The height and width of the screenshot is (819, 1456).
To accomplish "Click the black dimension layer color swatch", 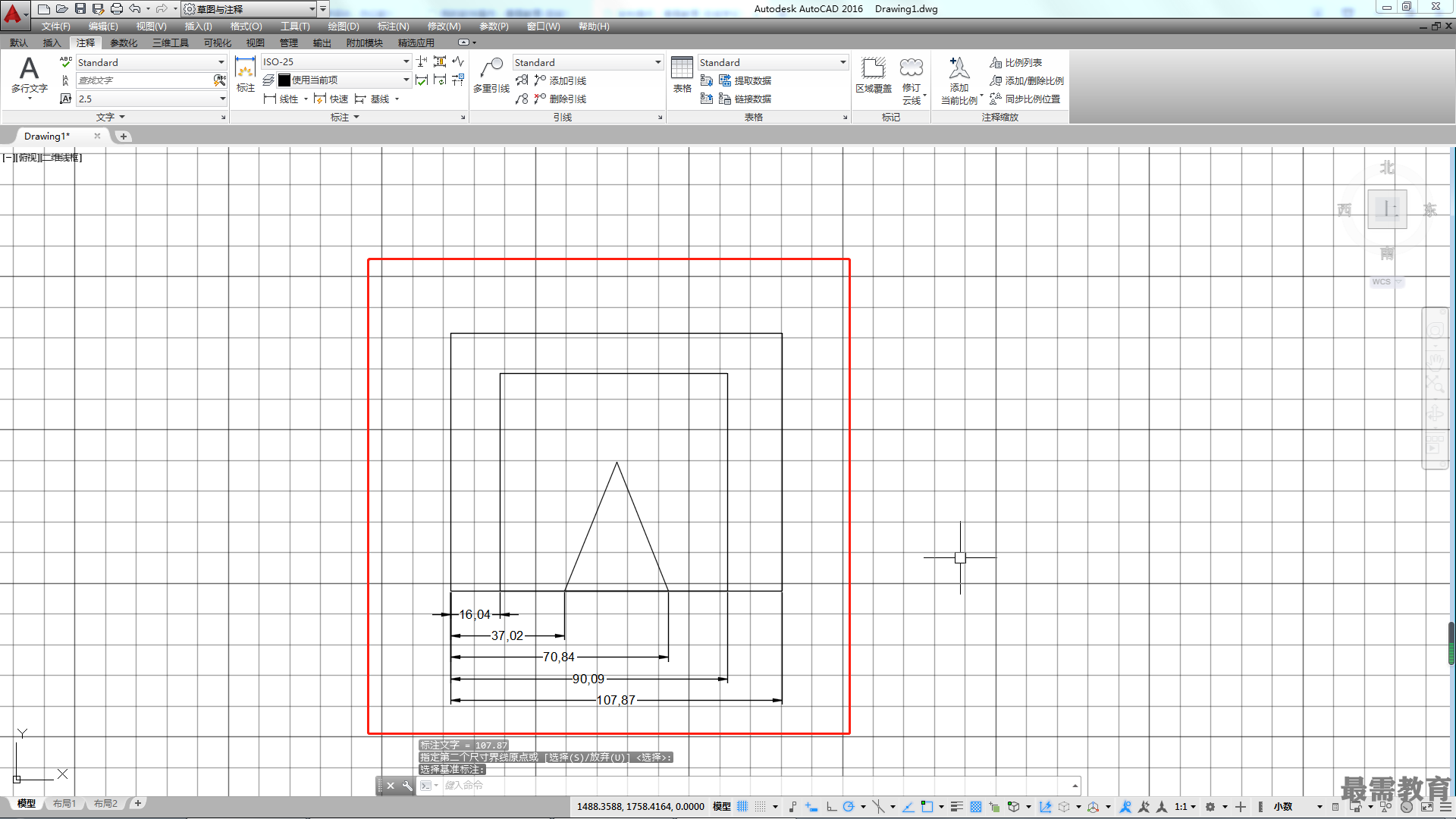I will click(284, 80).
